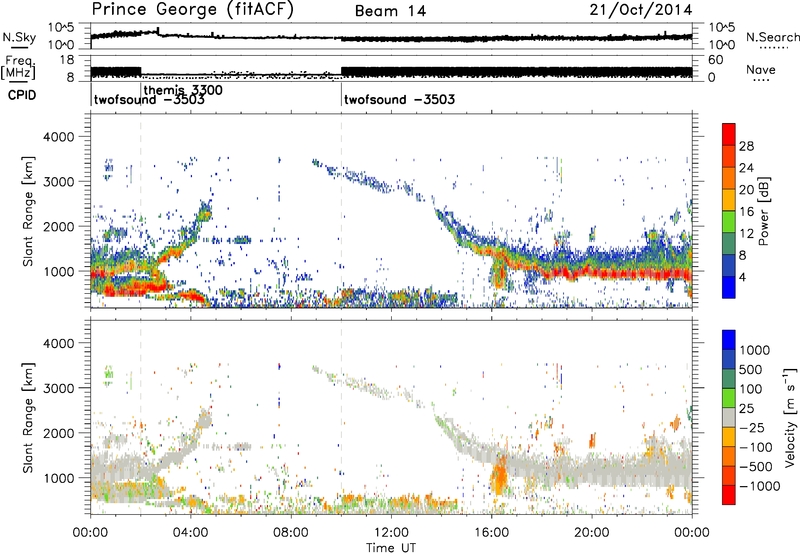The image size is (800, 554).
Task: Click the light green 12–16 dB Power colorbar segment
Action: [x=729, y=222]
